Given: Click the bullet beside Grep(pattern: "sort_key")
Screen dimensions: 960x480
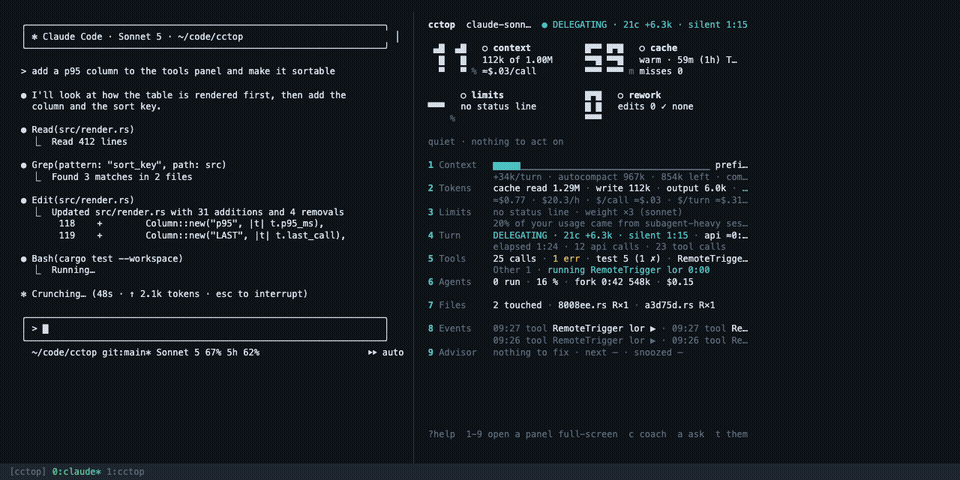Looking at the screenshot, I should coord(23,165).
